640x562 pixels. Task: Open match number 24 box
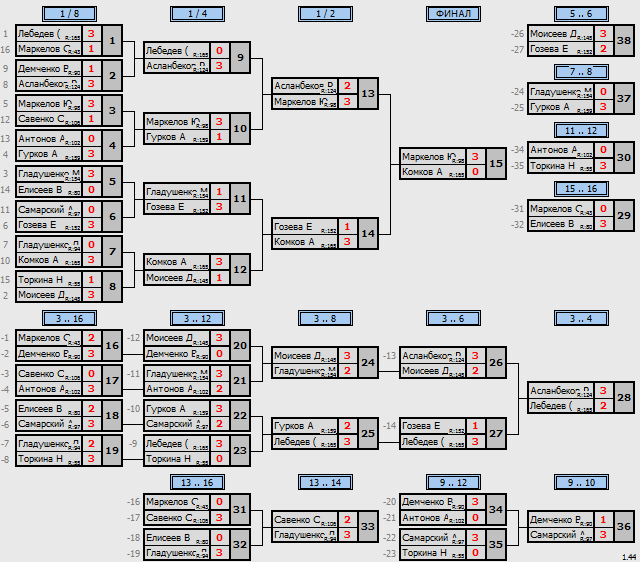(x=368, y=362)
